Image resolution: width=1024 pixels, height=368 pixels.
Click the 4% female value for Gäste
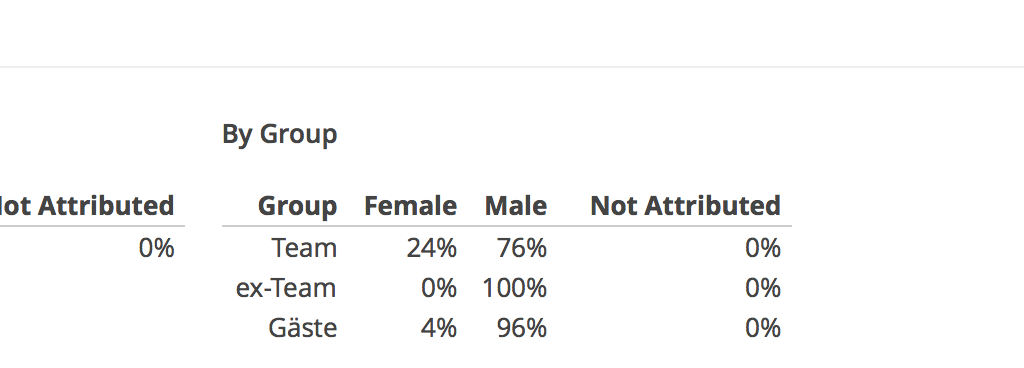(439, 328)
